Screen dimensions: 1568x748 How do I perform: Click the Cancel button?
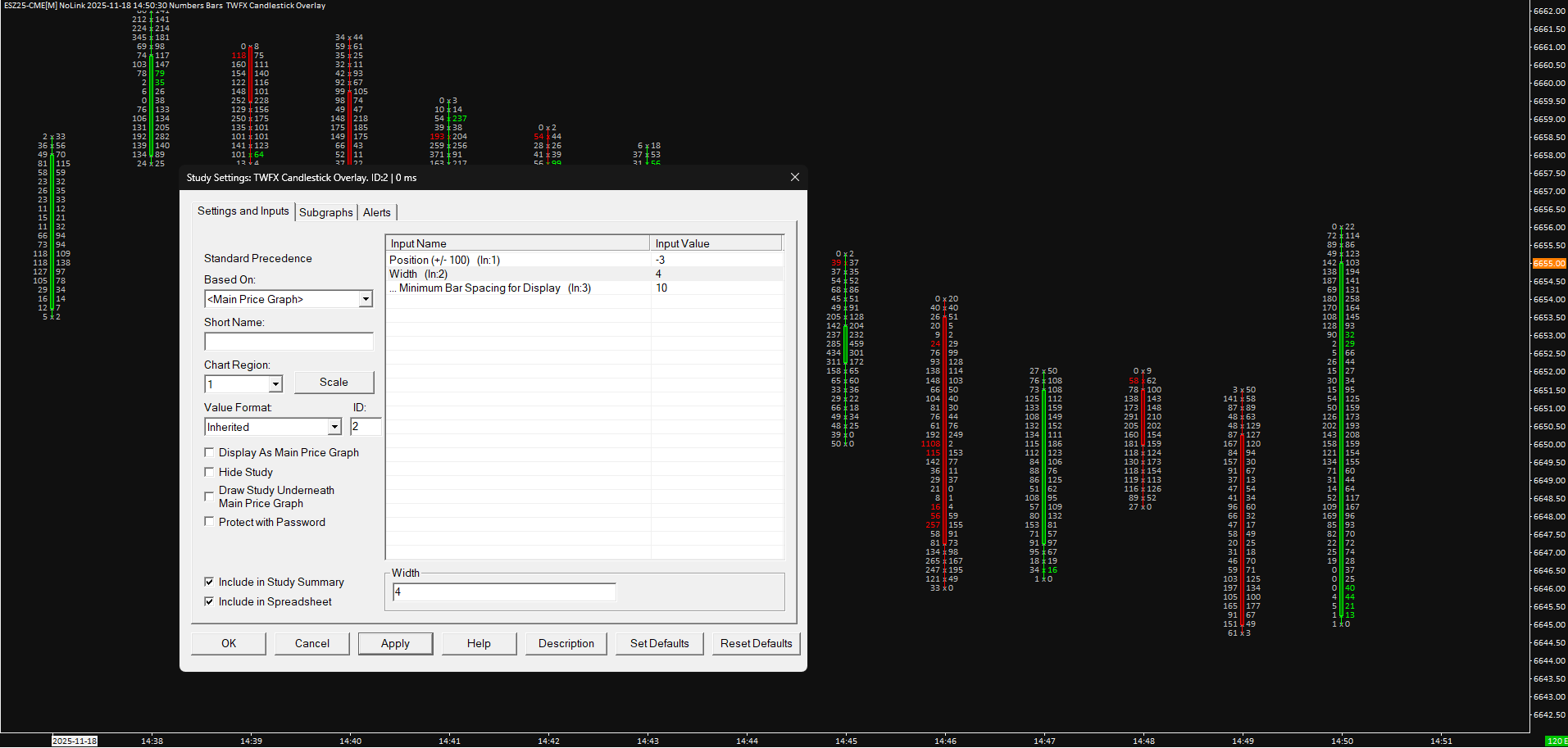tap(312, 643)
